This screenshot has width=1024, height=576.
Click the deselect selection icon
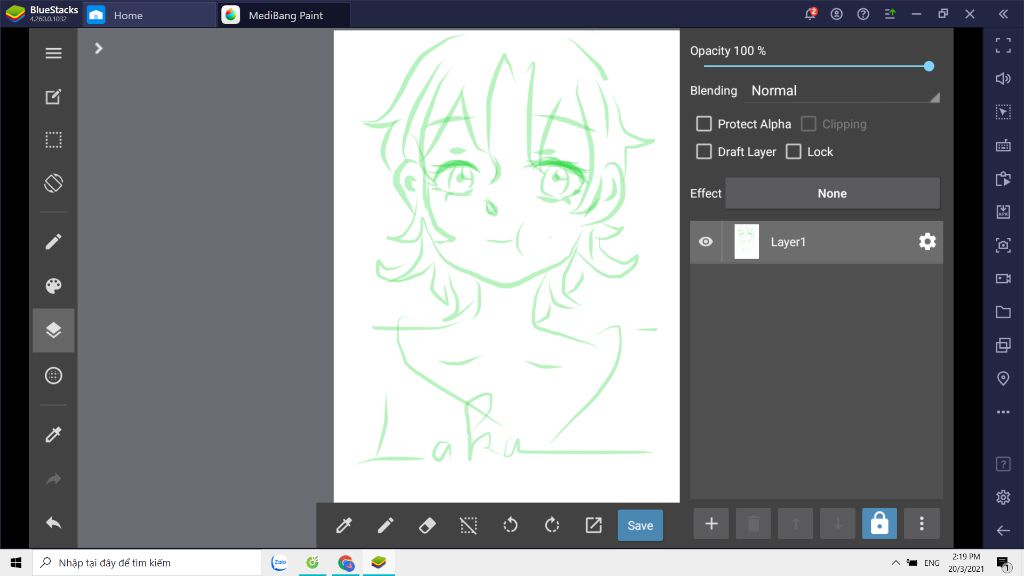pyautogui.click(x=468, y=525)
